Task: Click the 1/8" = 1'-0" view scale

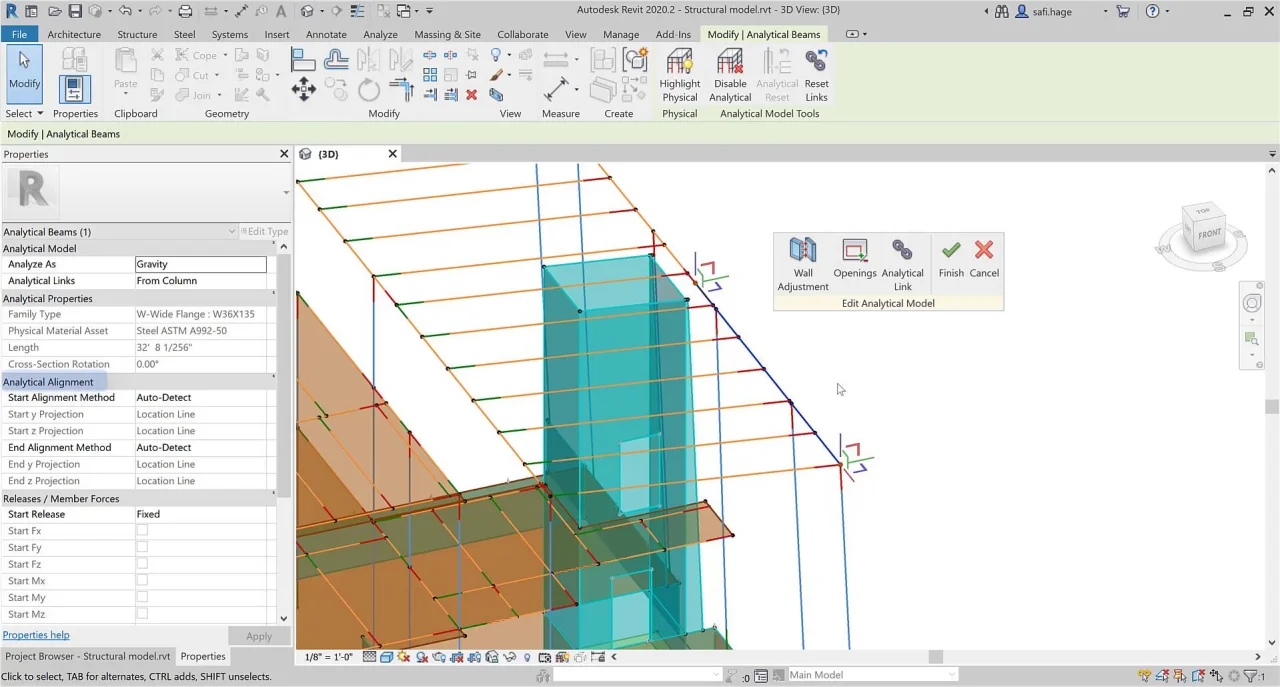Action: pos(329,658)
